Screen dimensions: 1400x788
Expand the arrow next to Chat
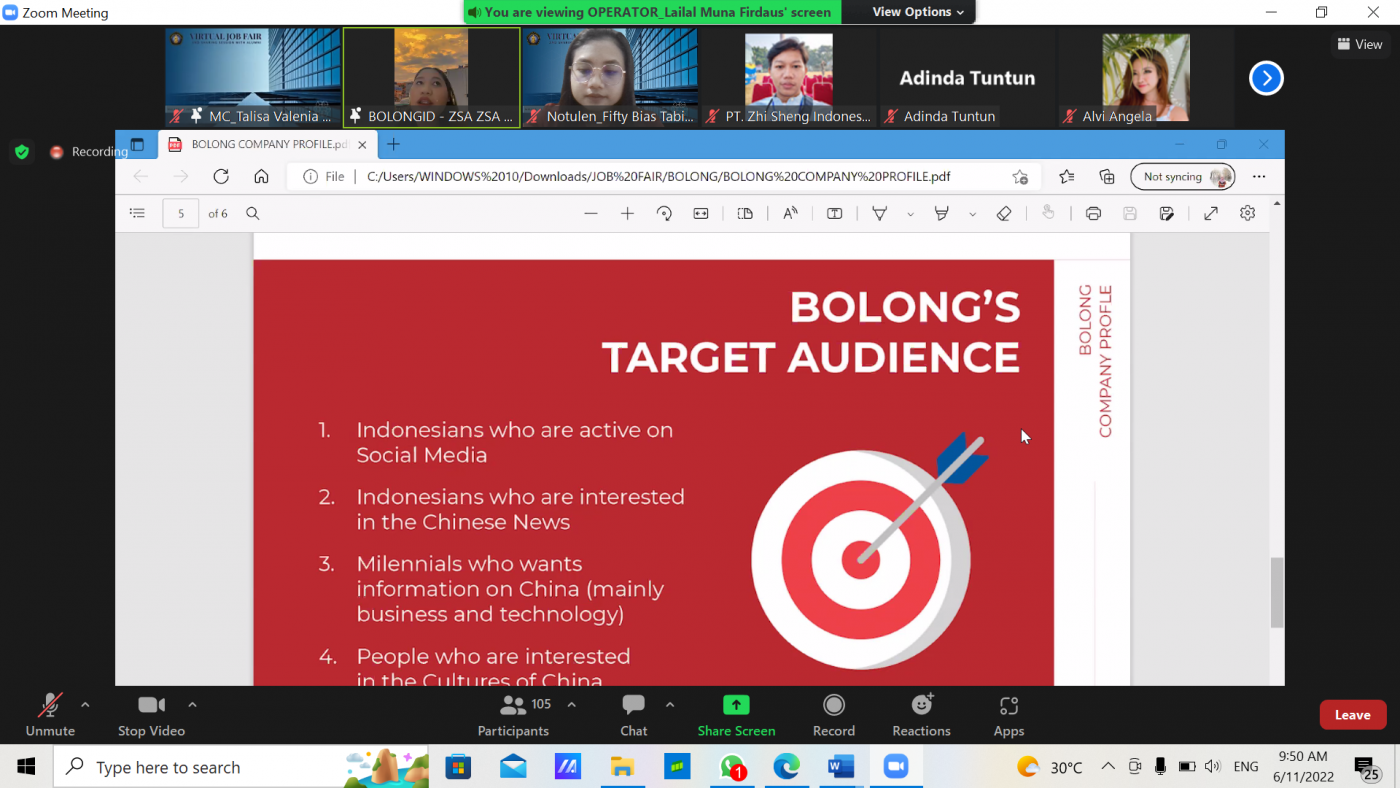670,705
